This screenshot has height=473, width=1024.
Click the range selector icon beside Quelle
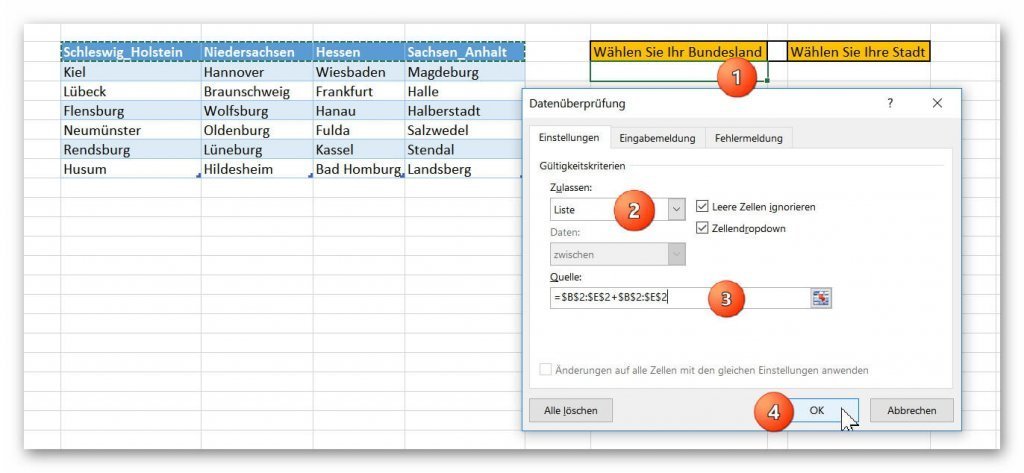[821, 298]
